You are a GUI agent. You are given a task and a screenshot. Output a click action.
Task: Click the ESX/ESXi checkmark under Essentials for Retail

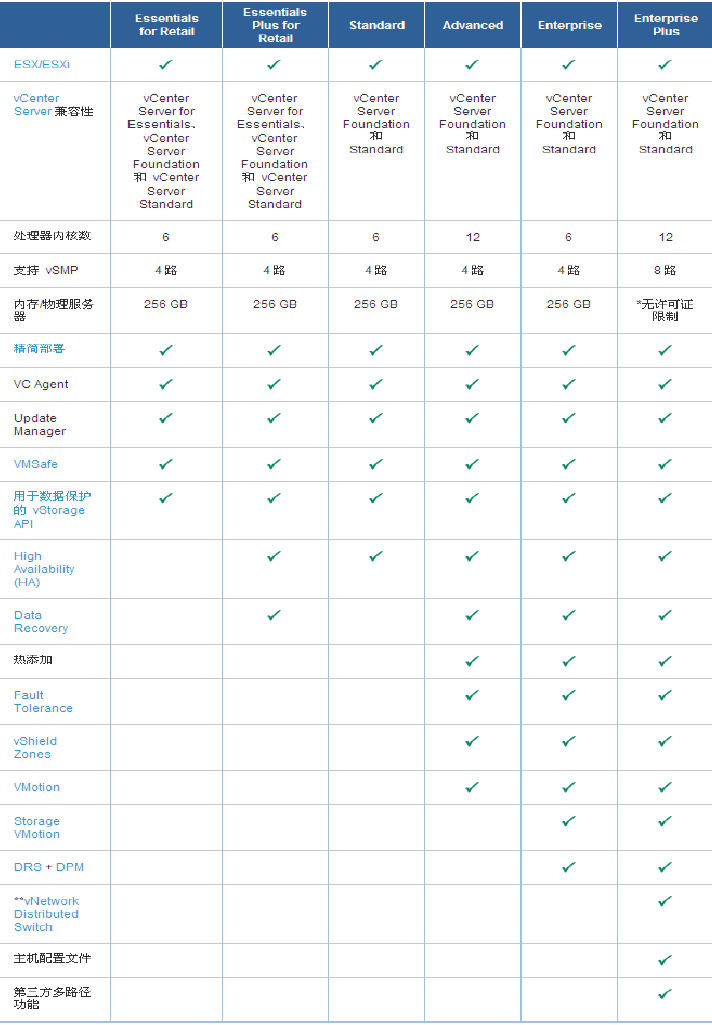166,65
